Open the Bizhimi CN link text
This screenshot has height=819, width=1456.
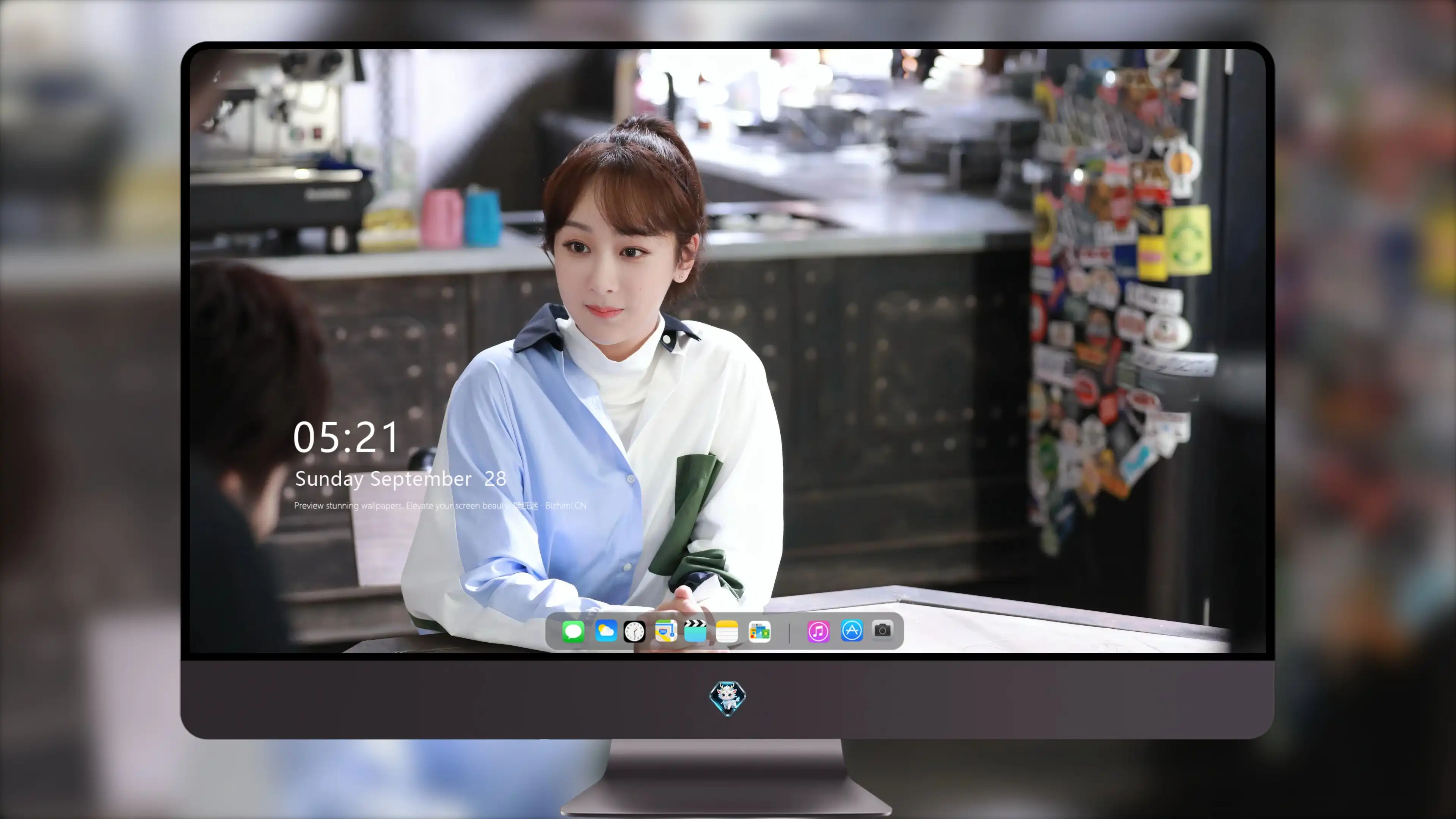[565, 505]
